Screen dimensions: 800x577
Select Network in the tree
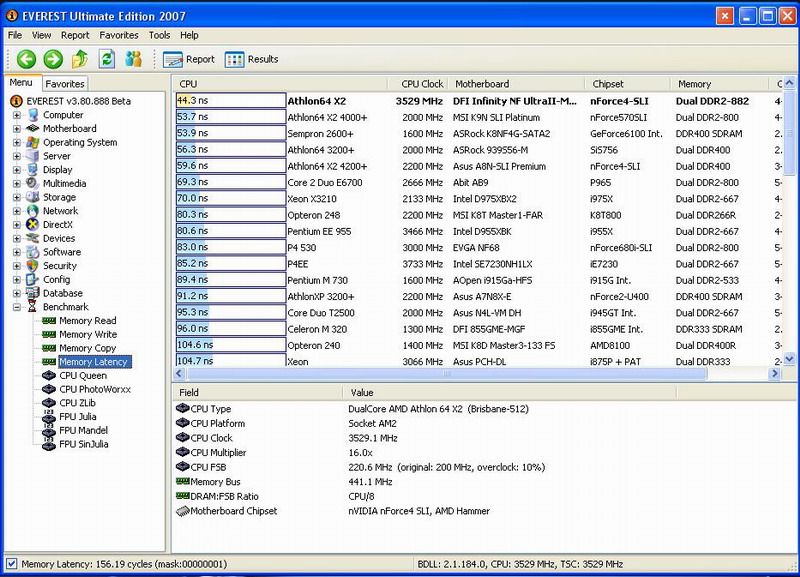click(x=60, y=211)
